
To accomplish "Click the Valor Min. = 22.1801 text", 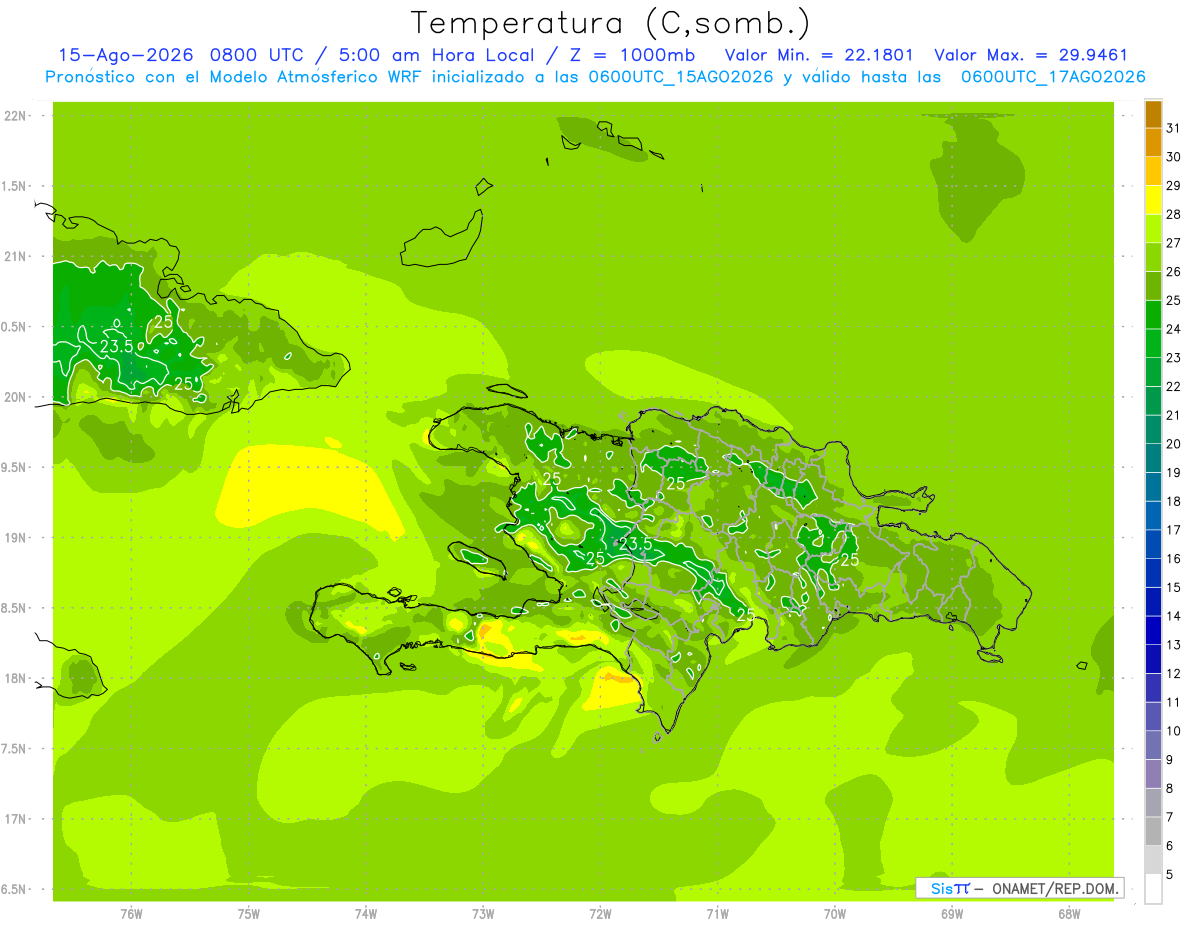I will click(818, 55).
